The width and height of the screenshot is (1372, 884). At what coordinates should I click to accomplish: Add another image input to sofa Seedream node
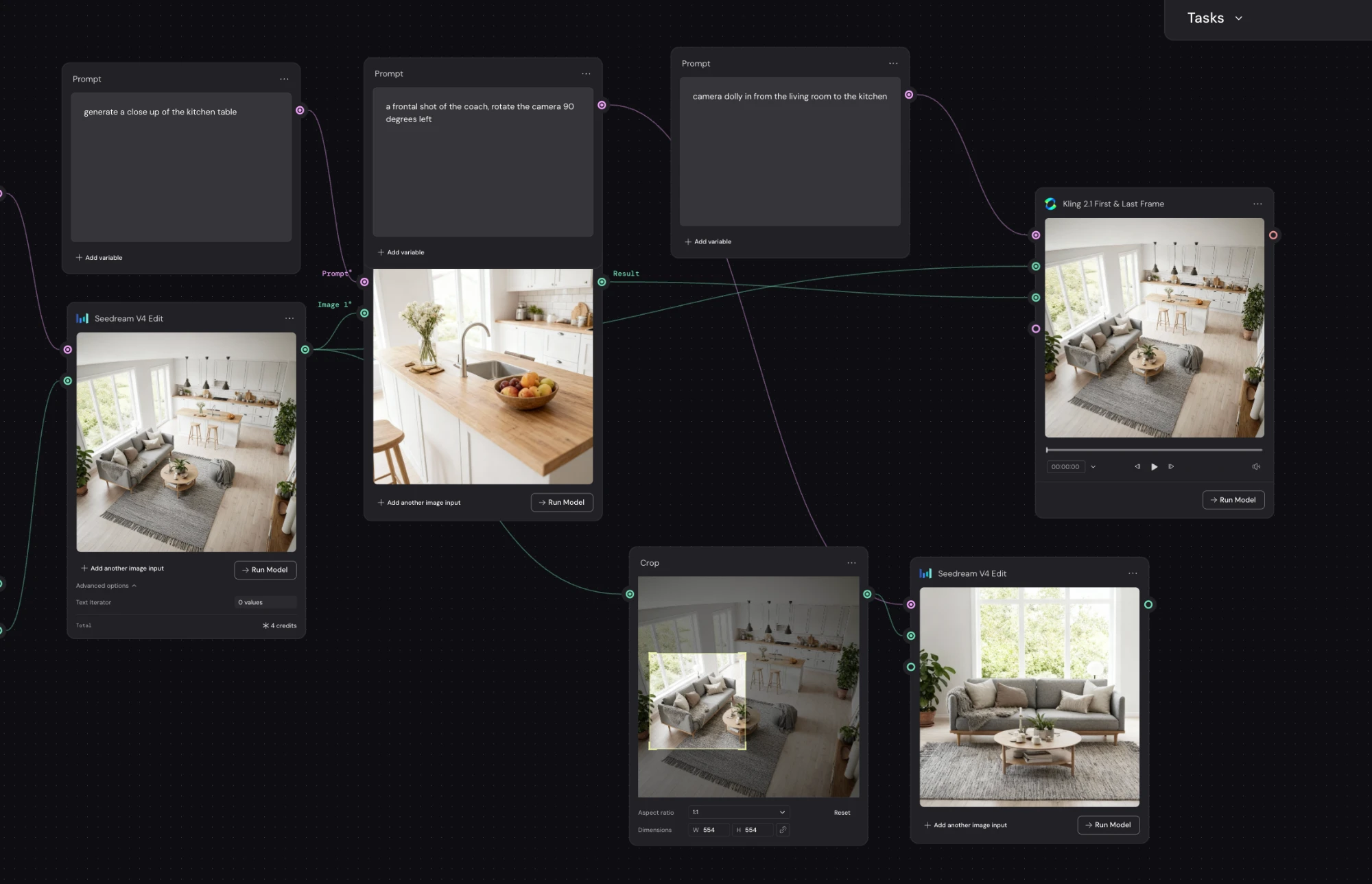[x=965, y=825]
